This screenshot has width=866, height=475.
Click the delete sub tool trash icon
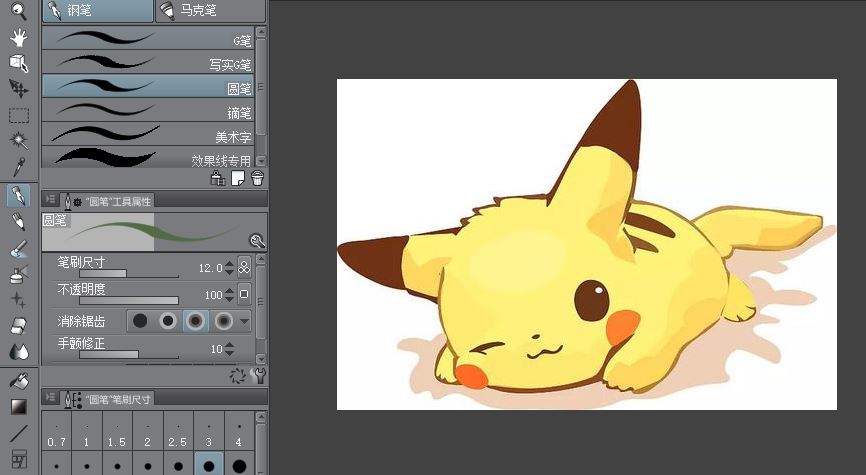[257, 178]
